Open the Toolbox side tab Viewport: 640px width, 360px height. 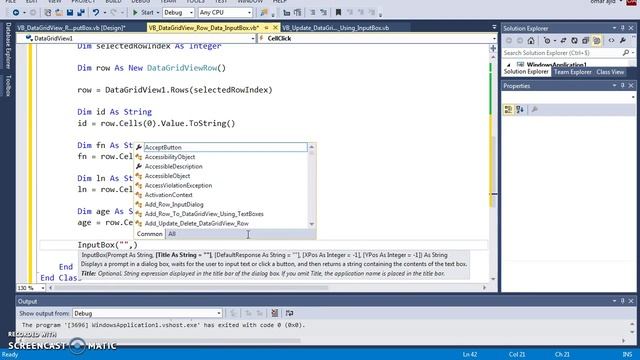point(8,85)
